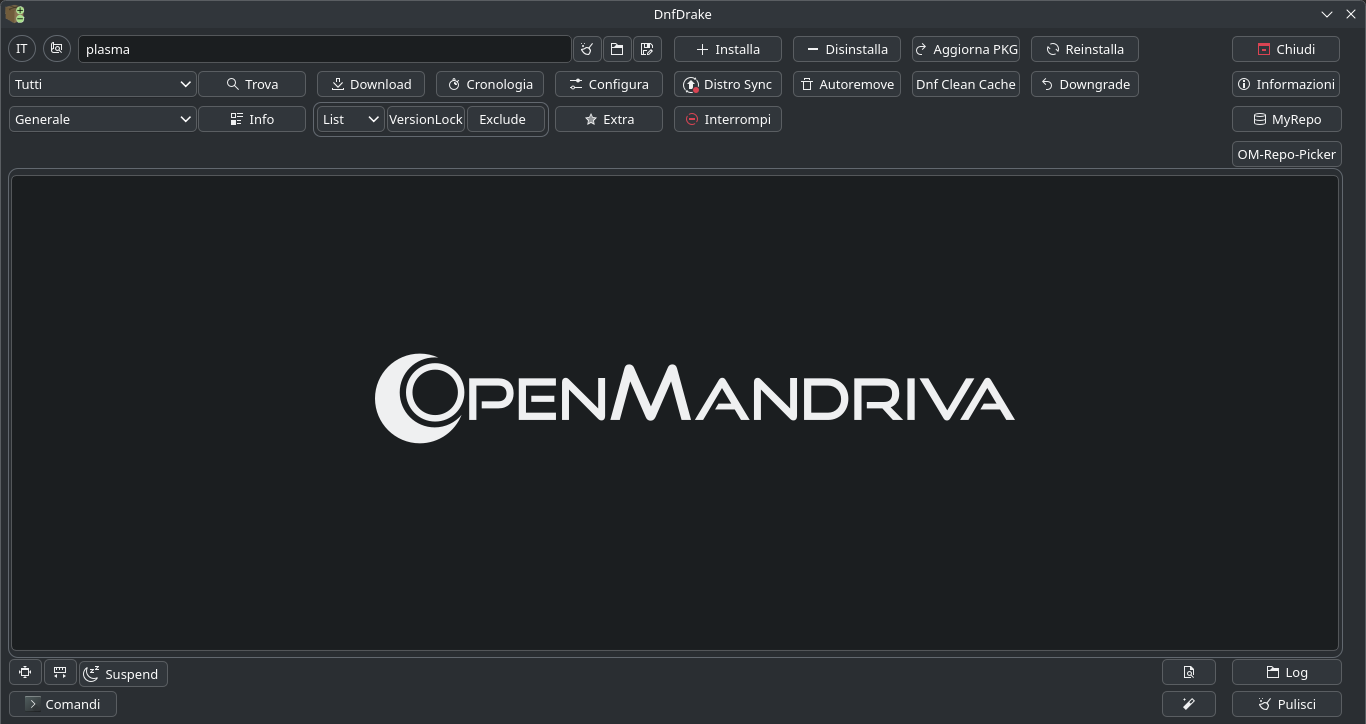
Task: Click Interrompi to stop operation
Action: [728, 119]
